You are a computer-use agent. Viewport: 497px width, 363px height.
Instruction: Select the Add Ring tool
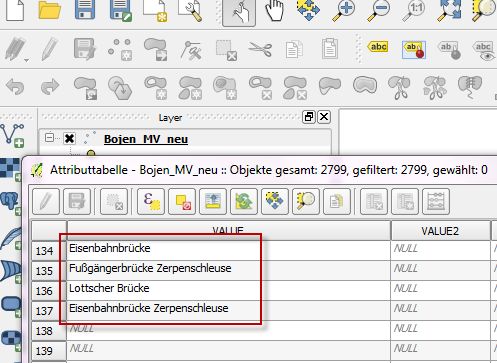click(156, 88)
